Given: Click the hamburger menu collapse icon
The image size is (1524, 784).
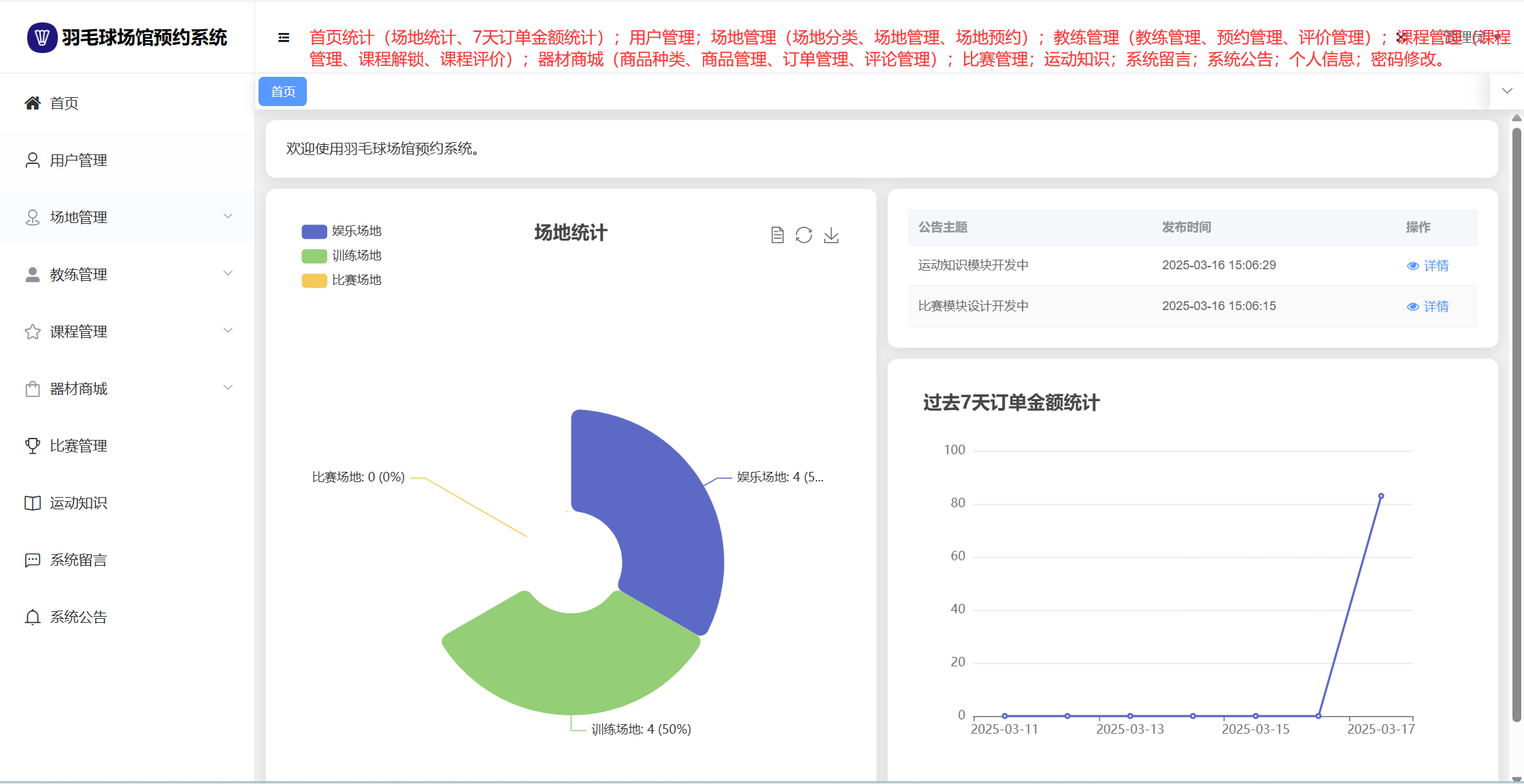Looking at the screenshot, I should coord(284,38).
